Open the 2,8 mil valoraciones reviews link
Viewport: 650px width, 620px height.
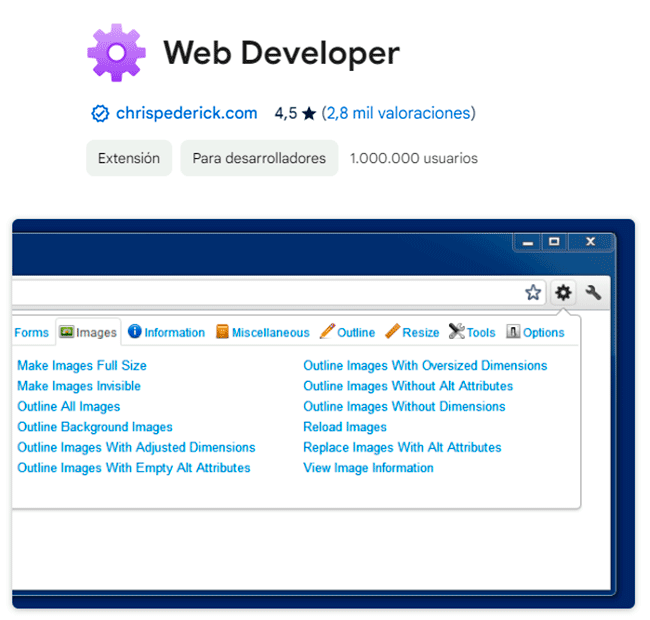click(399, 113)
